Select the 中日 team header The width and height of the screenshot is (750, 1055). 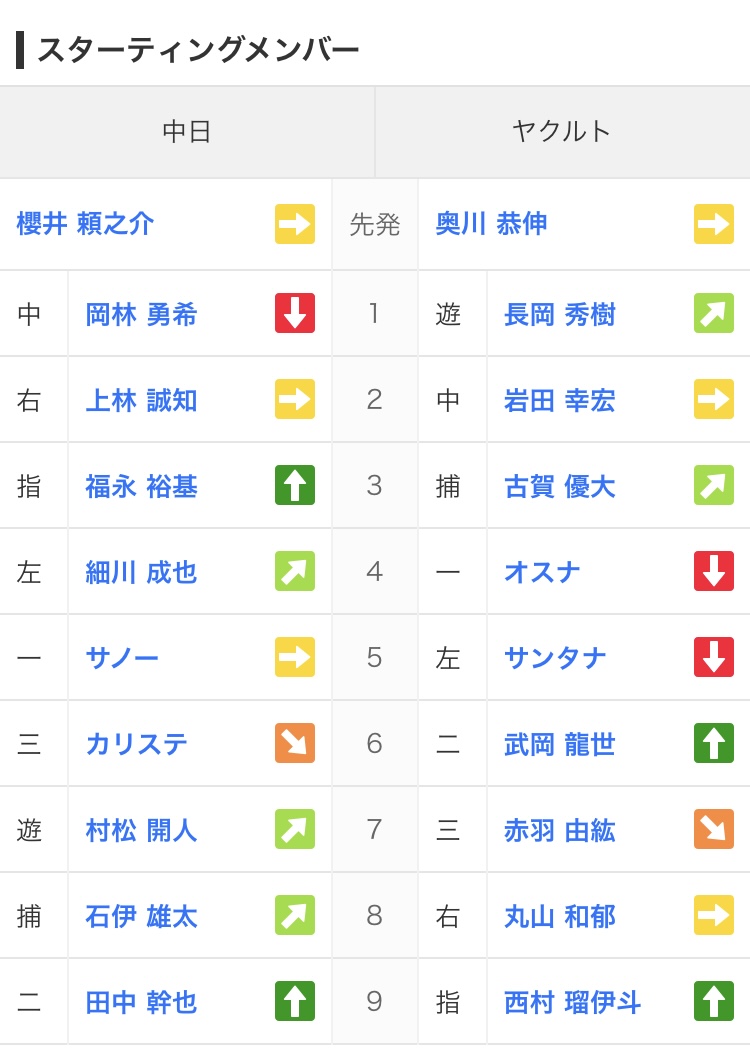(187, 132)
